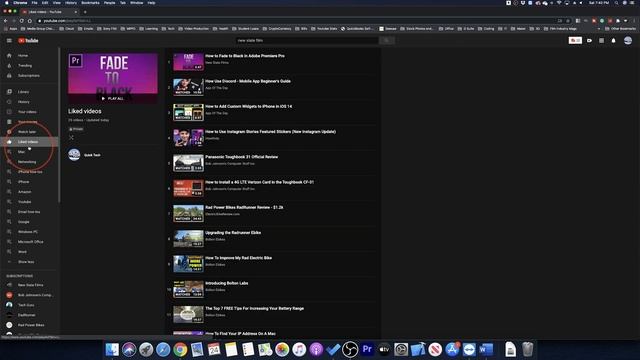Open the YouTube apps grid icon

601,40
